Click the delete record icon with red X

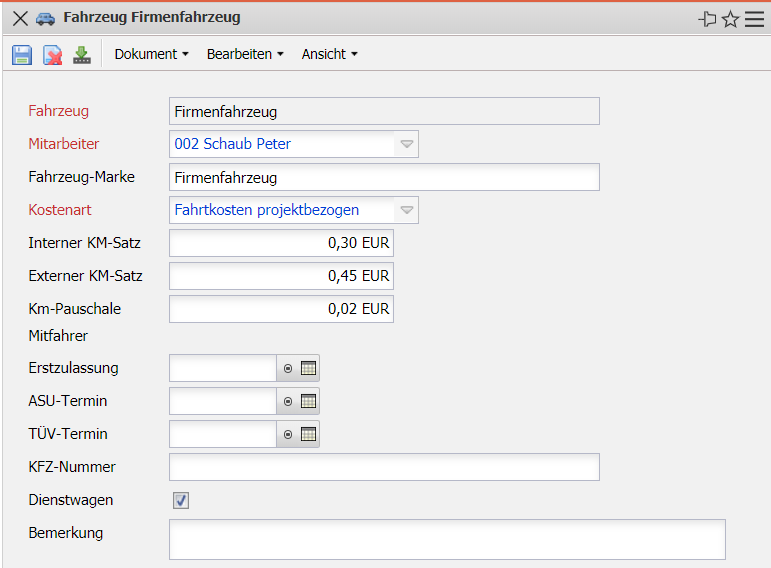pyautogui.click(x=52, y=55)
